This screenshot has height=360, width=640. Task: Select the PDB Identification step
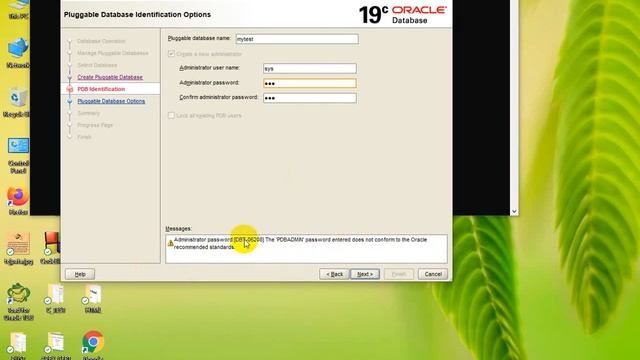pyautogui.click(x=101, y=89)
